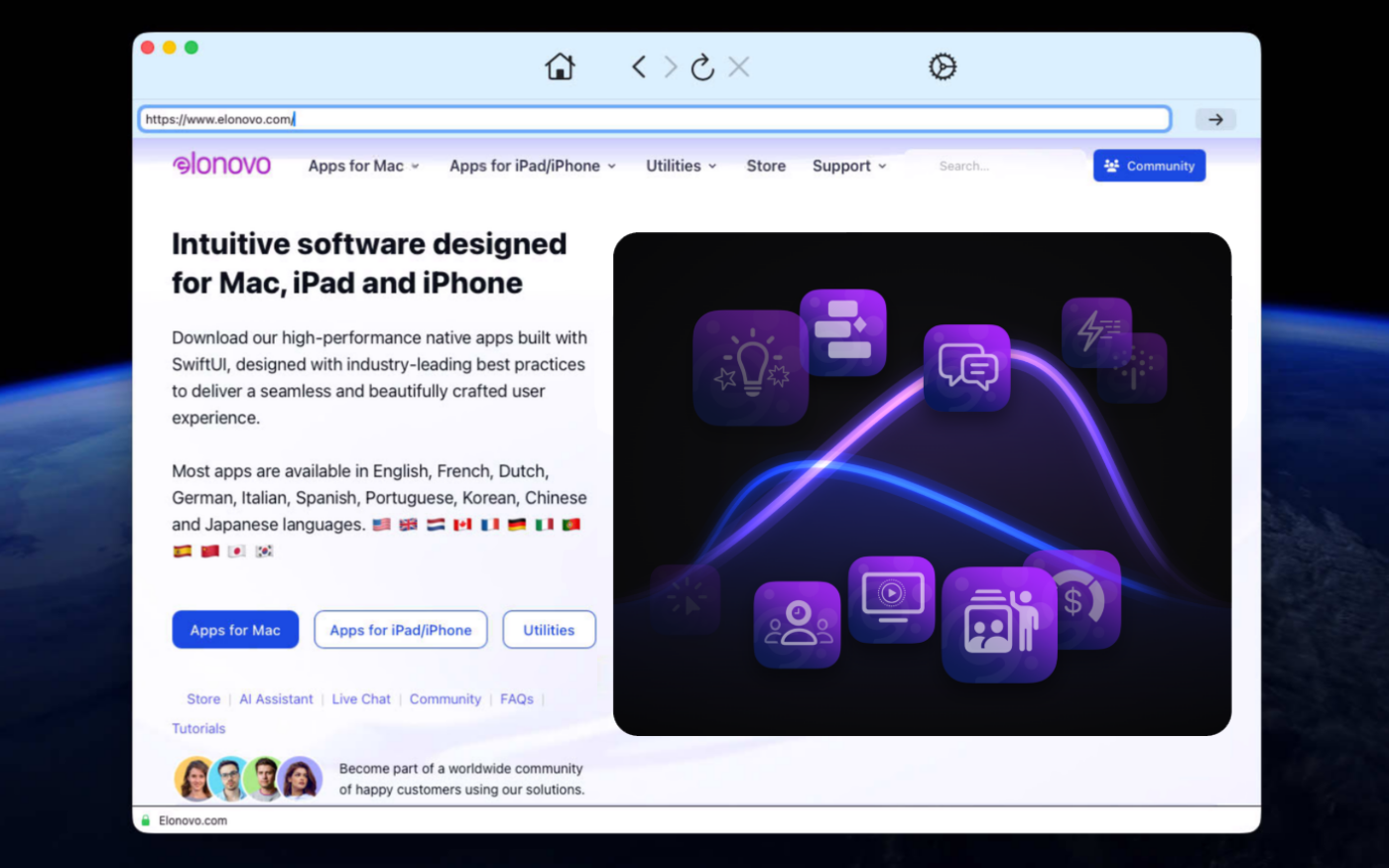Click the Home icon in browser toolbar
The height and width of the screenshot is (868, 1389).
560,66
